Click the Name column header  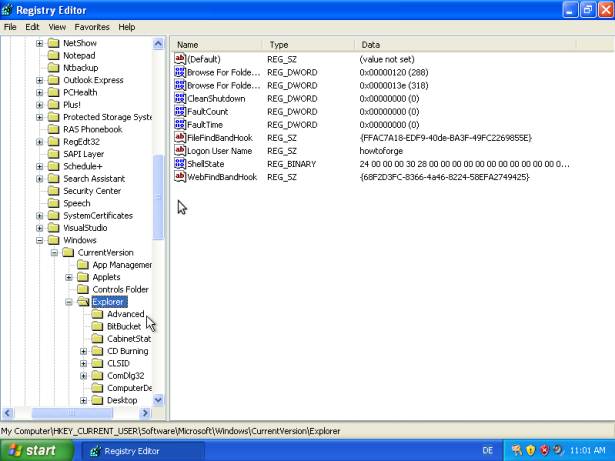(217, 45)
